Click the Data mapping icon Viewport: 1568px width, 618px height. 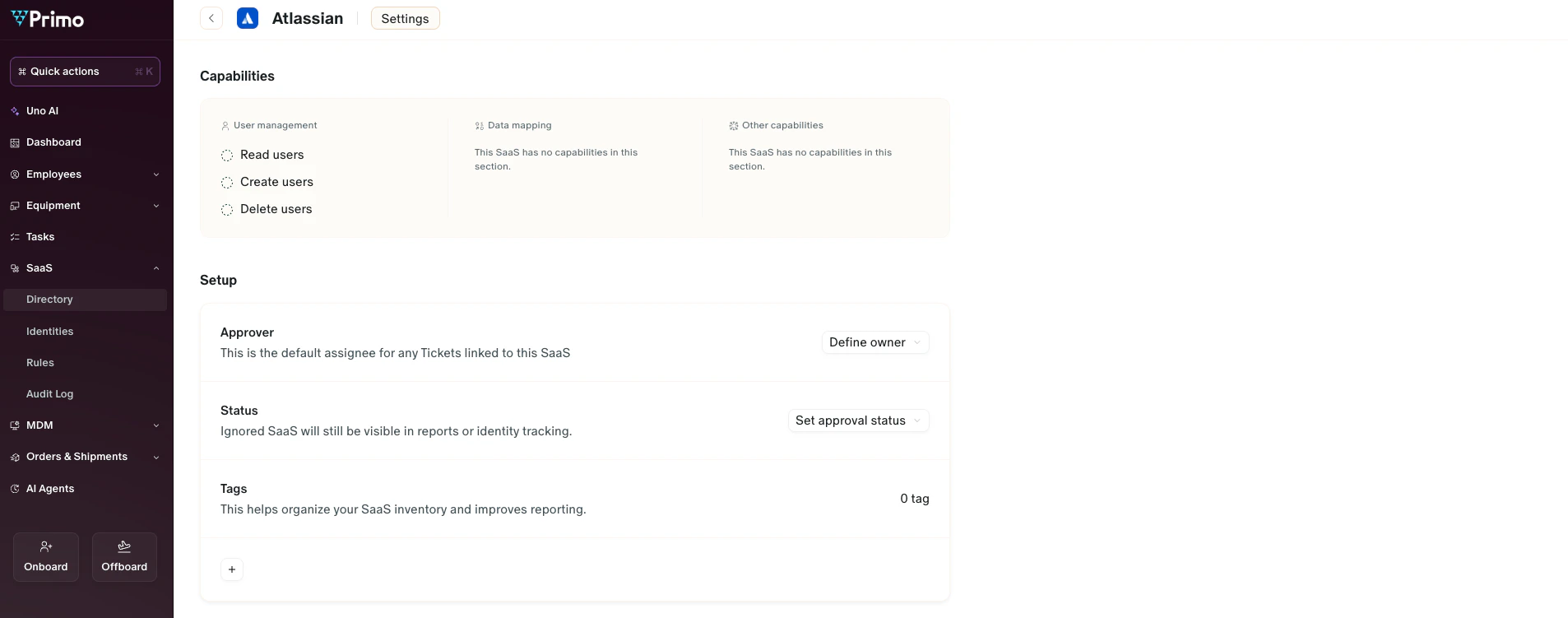pos(480,126)
